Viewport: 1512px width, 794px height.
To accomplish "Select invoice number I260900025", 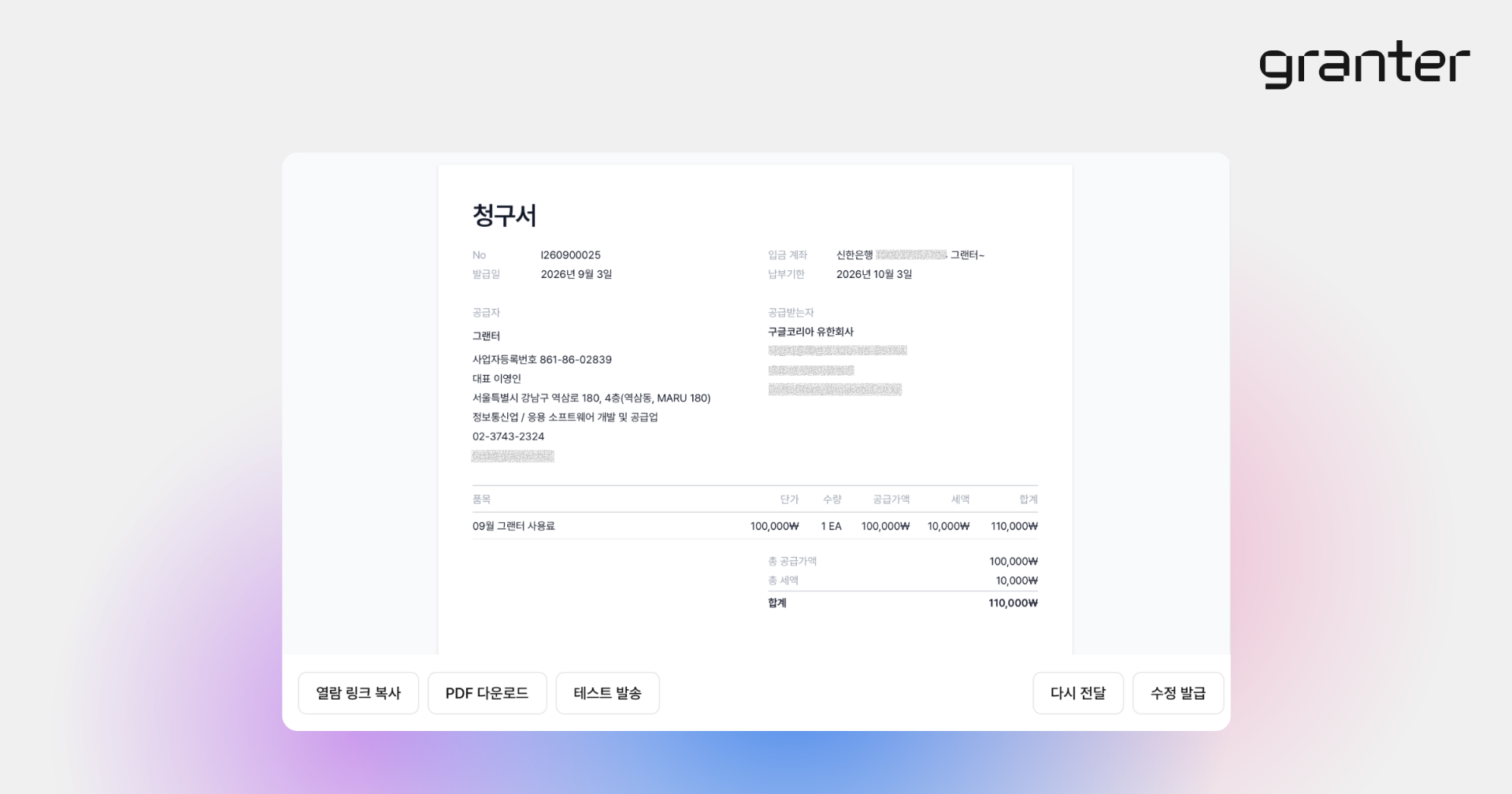I will click(570, 255).
